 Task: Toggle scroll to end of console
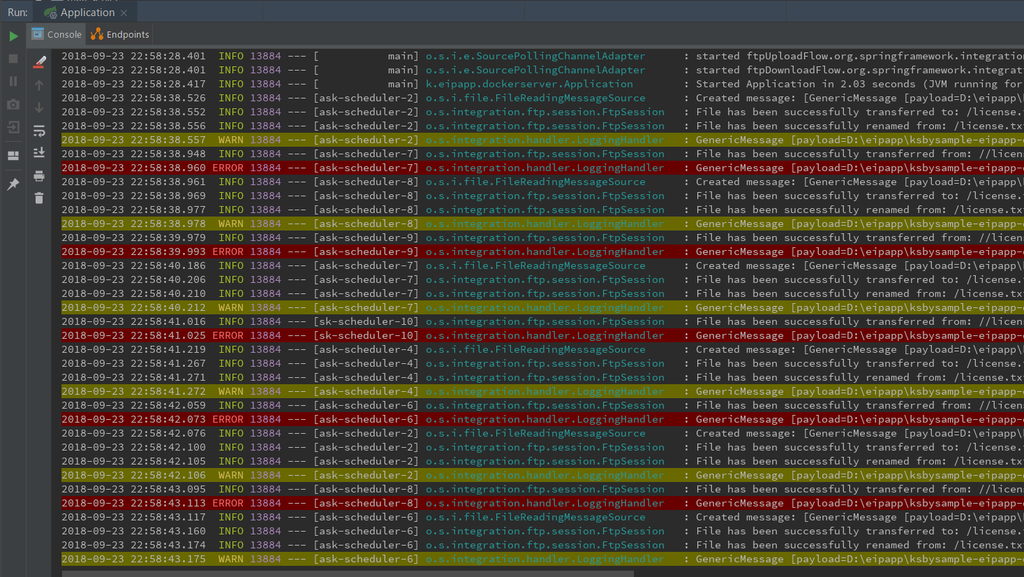pyautogui.click(x=39, y=153)
